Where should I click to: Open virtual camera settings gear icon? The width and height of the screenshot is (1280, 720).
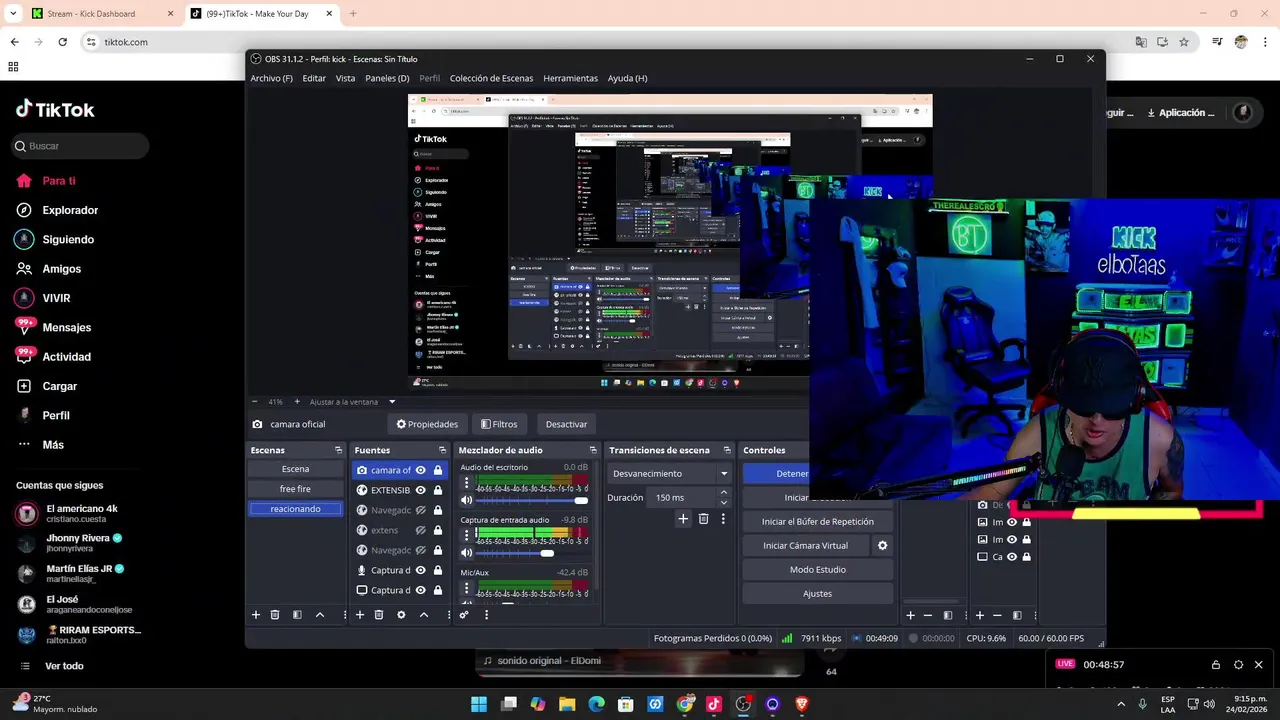[882, 546]
